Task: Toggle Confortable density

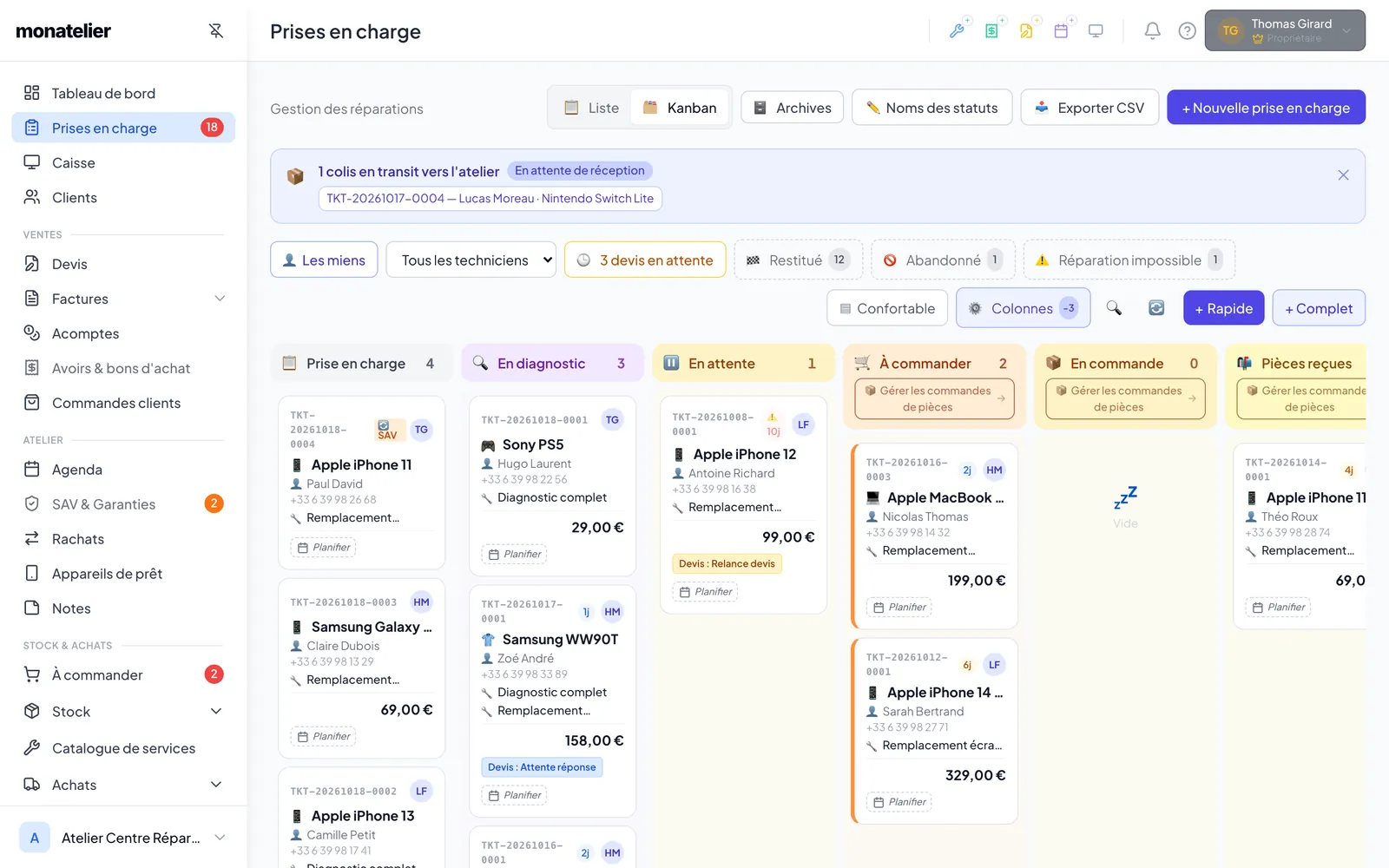Action: pos(887,308)
